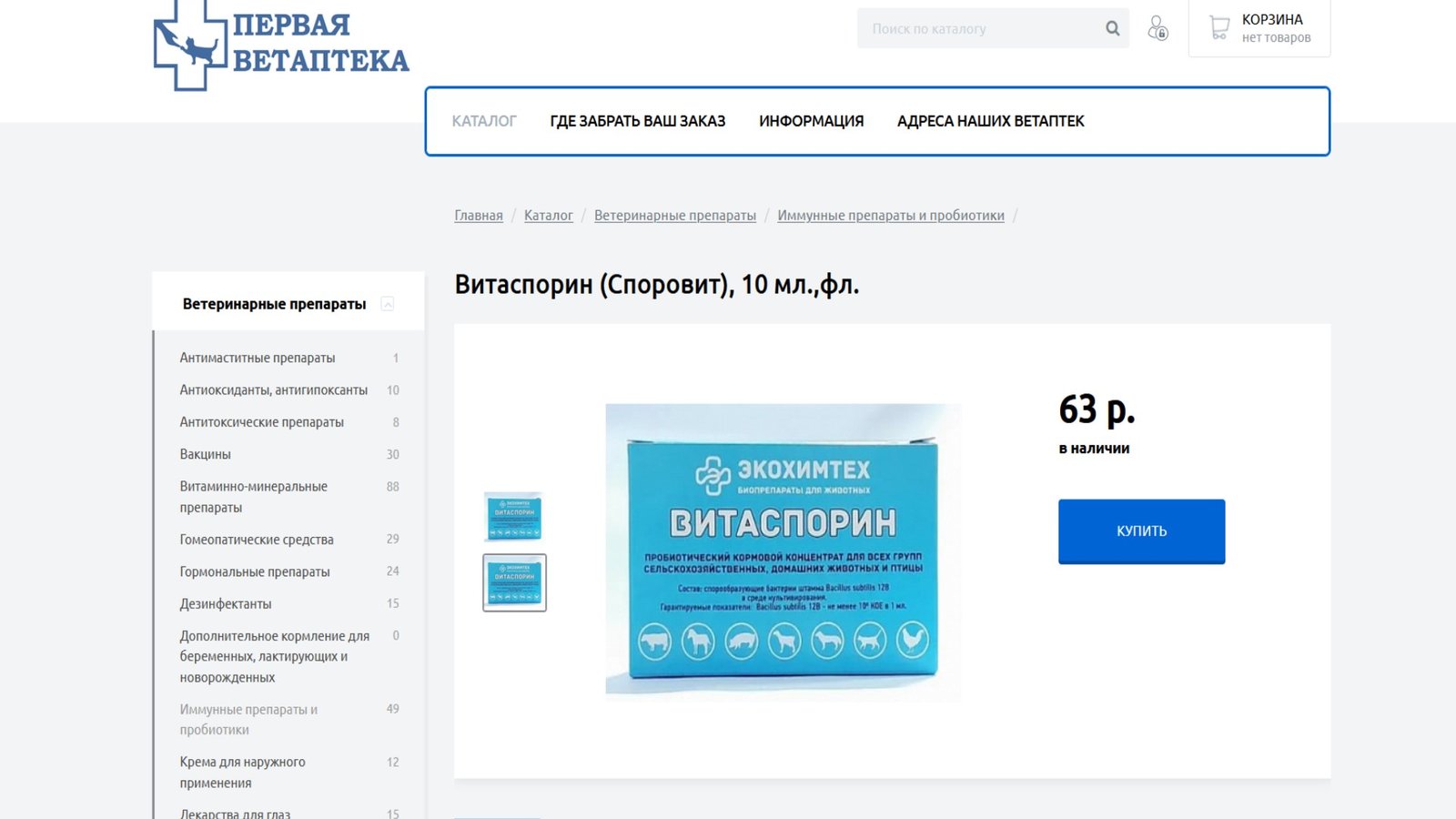This screenshot has height=819, width=1456.
Task: Open Иммунные препараты и пробиотики sidebar category
Action: 248,719
